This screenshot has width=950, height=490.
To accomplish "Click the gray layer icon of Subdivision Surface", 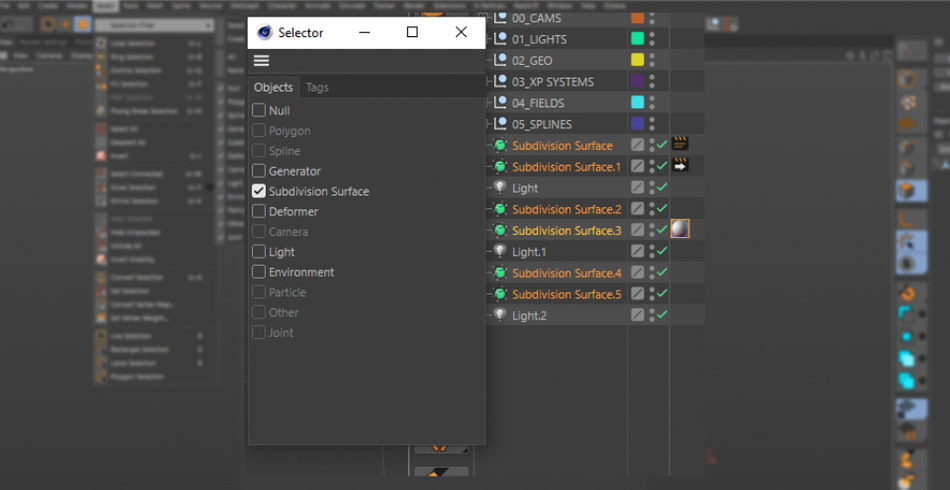I will click(x=637, y=145).
